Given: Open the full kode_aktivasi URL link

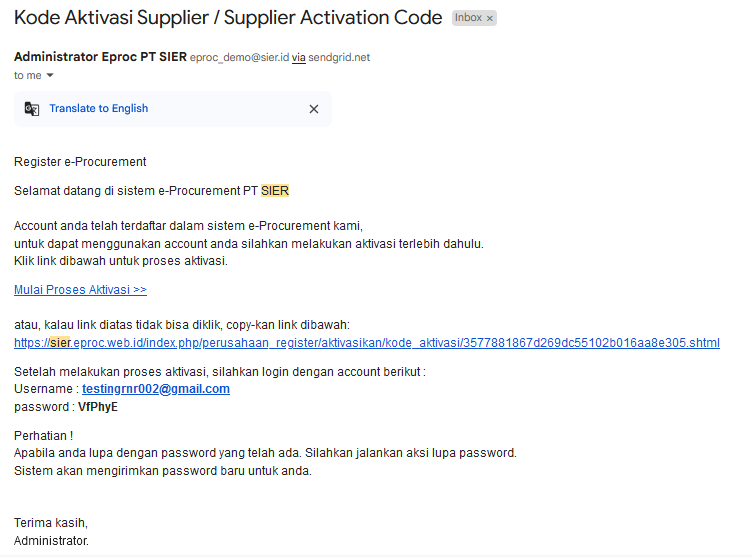Looking at the screenshot, I should pyautogui.click(x=366, y=343).
